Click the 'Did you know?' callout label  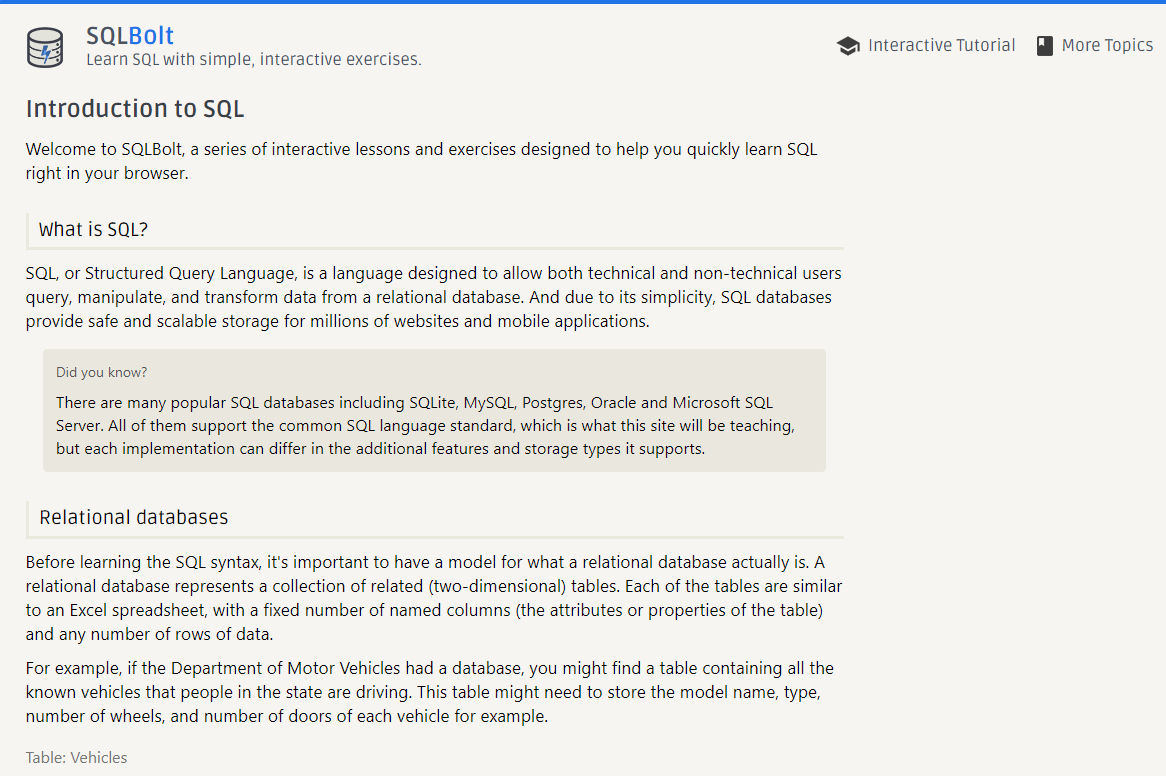click(101, 373)
